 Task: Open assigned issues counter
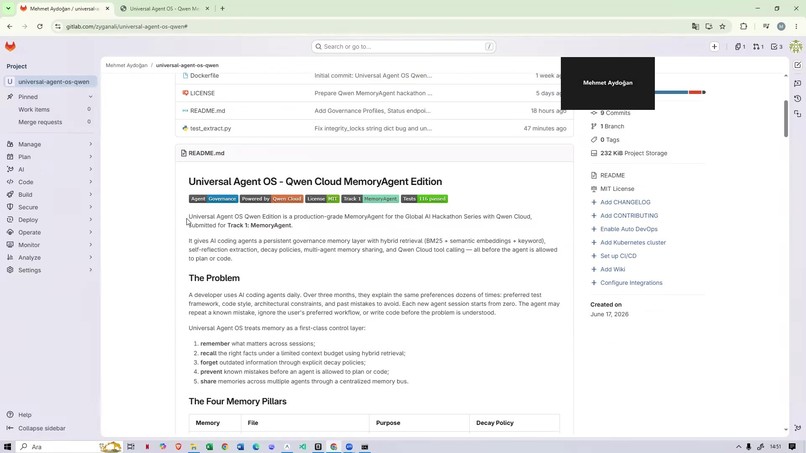click(x=740, y=47)
